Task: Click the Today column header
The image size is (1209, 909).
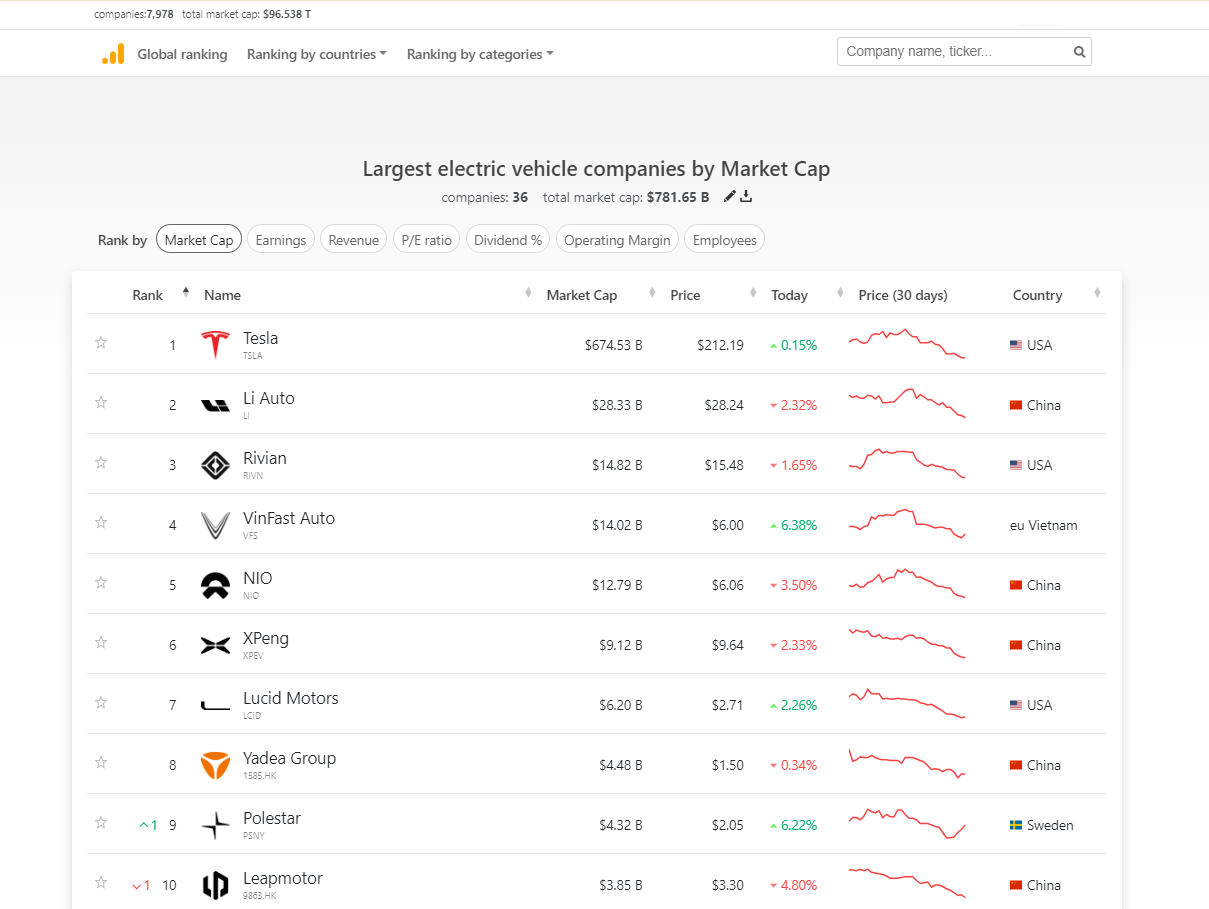Action: click(790, 295)
